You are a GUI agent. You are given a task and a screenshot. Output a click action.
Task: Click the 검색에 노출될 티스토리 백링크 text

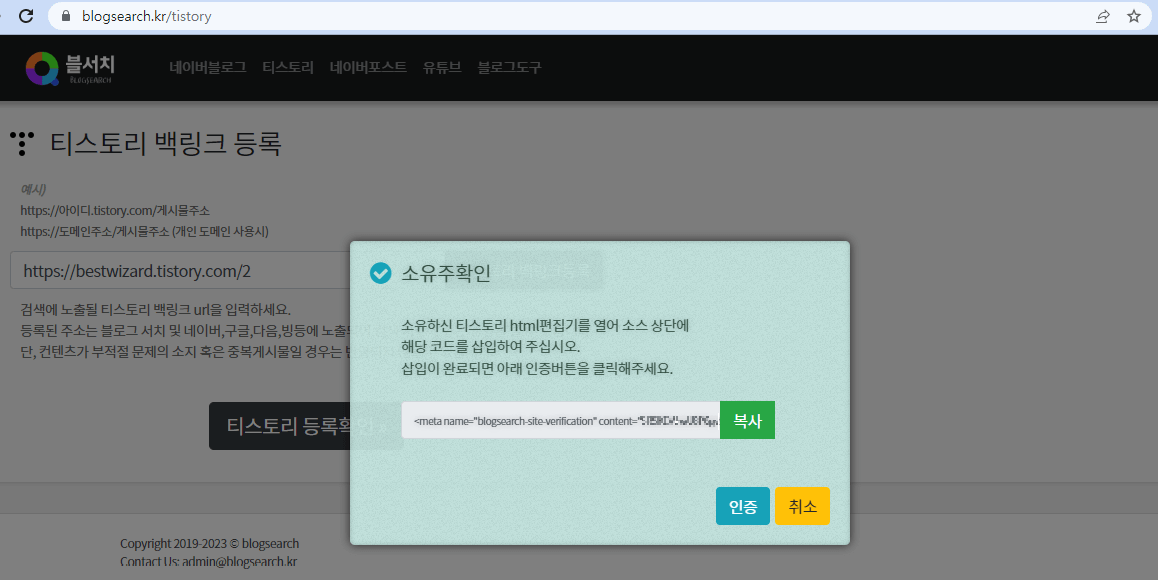tap(156, 310)
